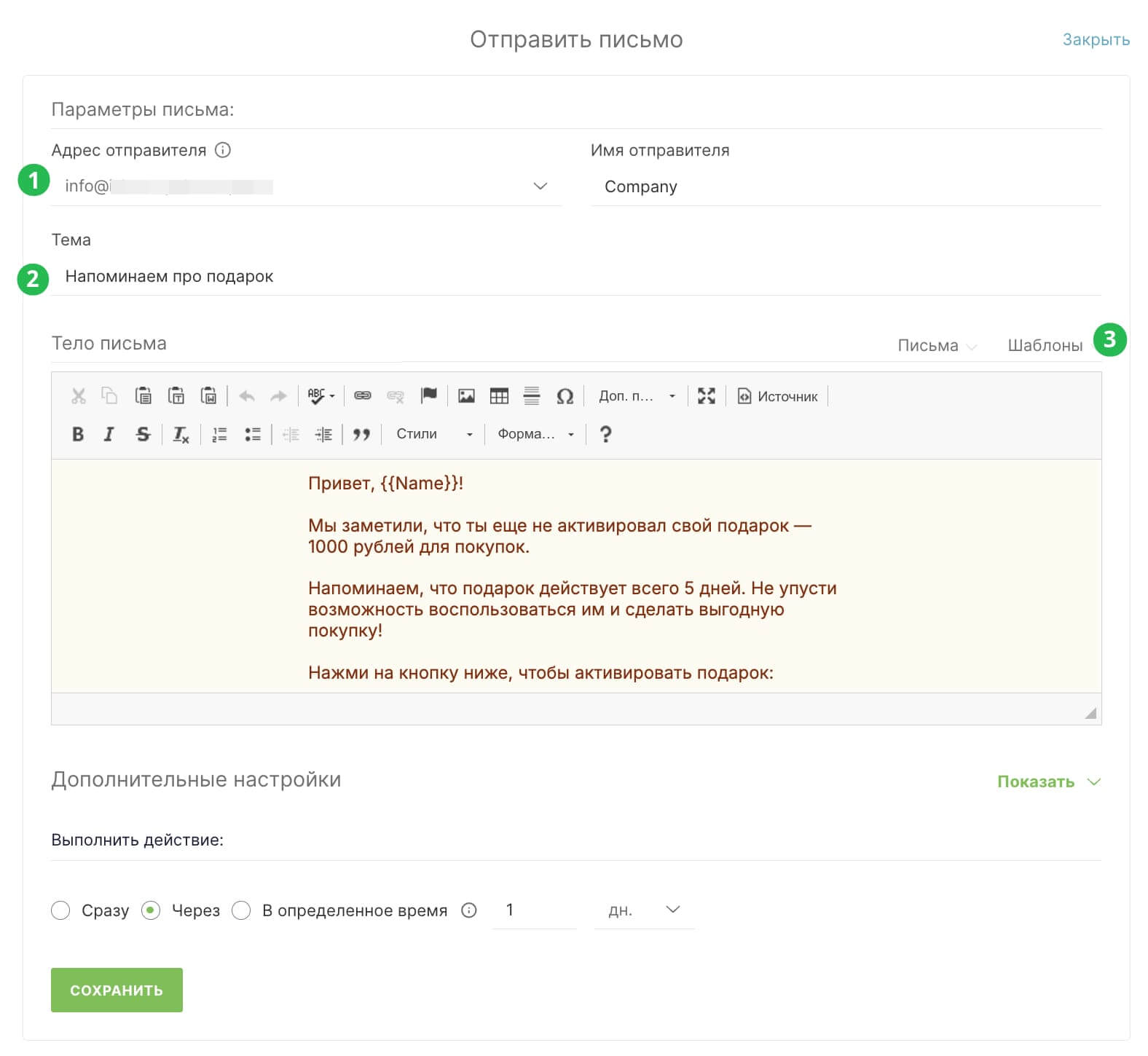Insert a bulleted list
The image size is (1148, 1056).
[x=252, y=435]
